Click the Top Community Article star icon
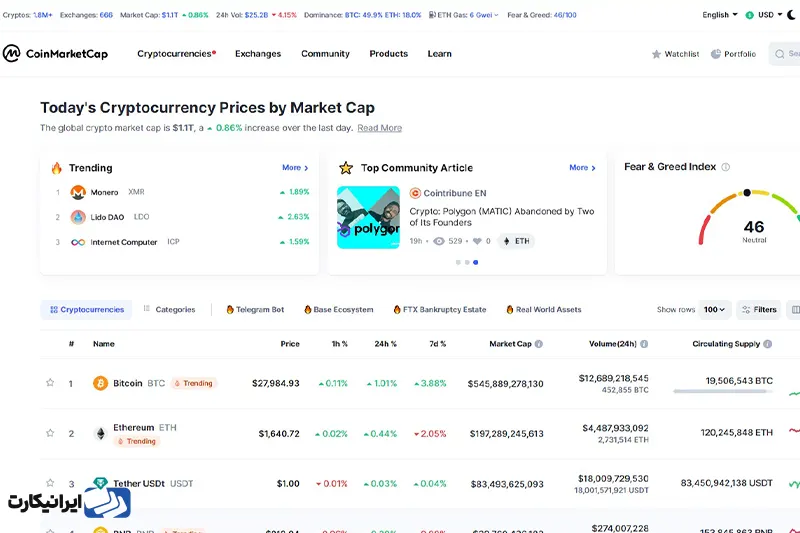 click(346, 168)
